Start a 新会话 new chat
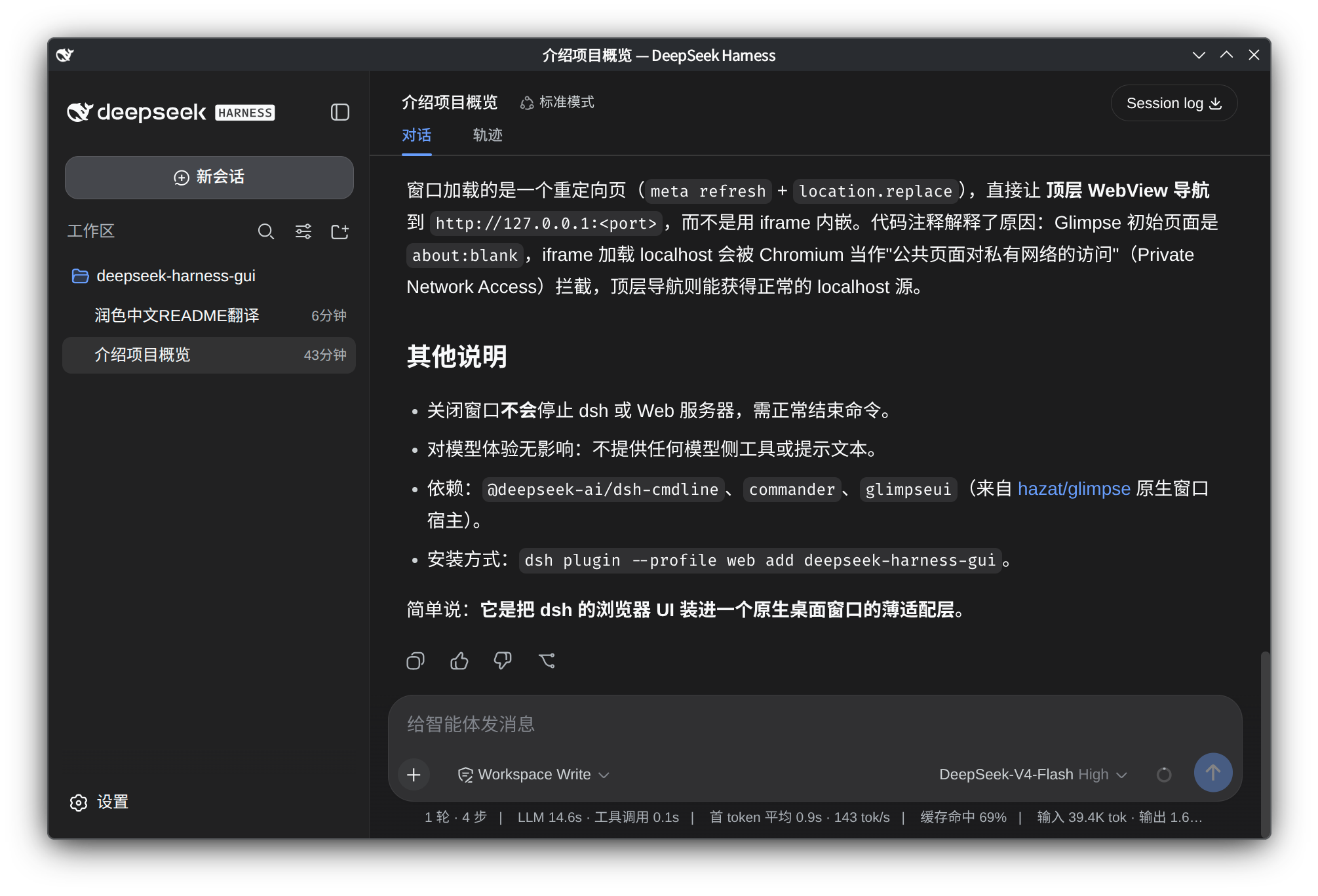The width and height of the screenshot is (1318, 896). (209, 178)
